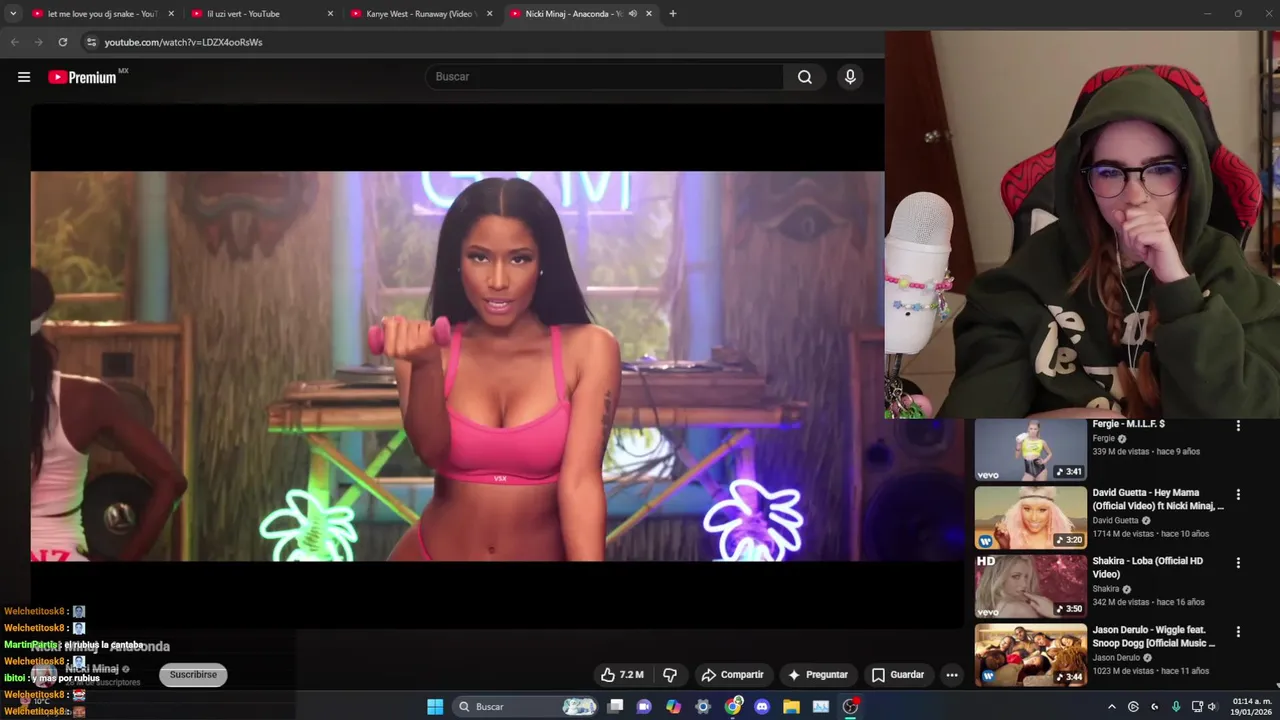Expand Chrome tab search dropdown
1280x720 pixels.
coord(13,14)
